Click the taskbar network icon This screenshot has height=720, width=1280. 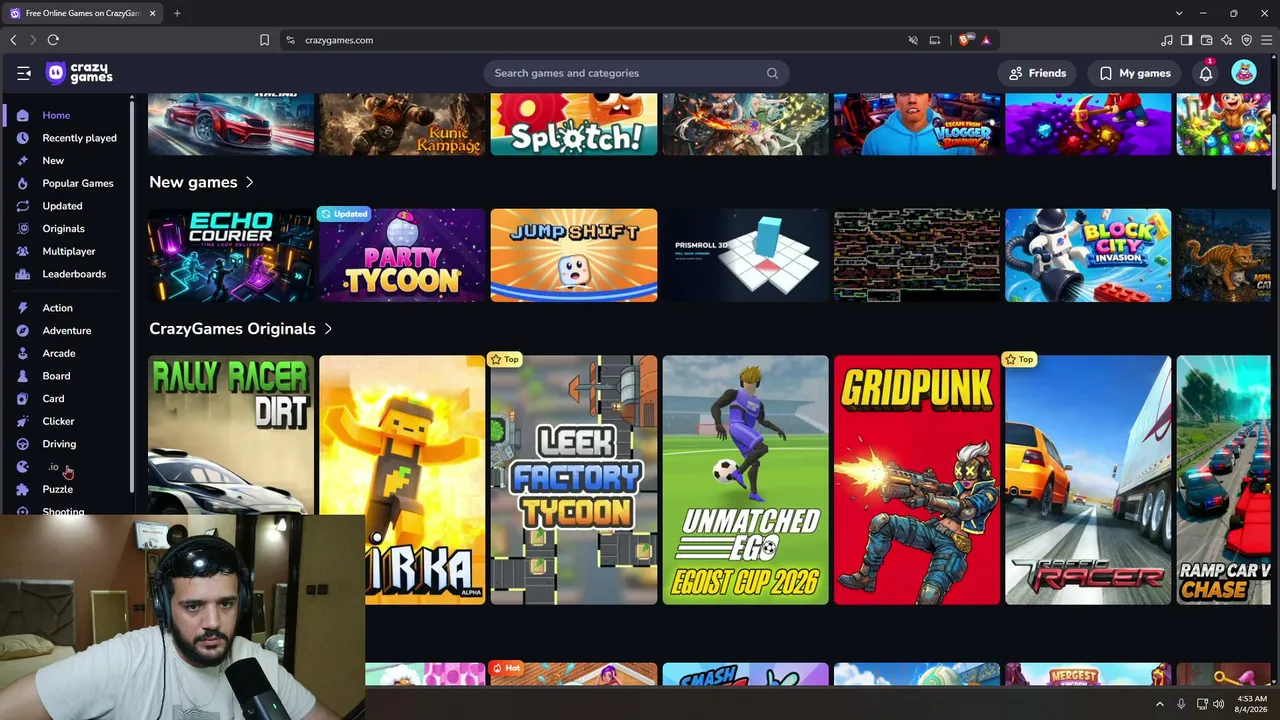[1202, 704]
